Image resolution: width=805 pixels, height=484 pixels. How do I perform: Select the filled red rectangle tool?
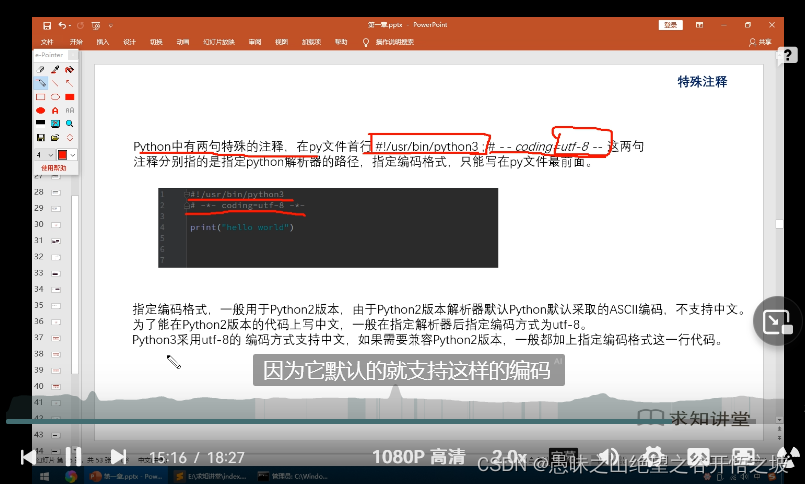coord(69,96)
